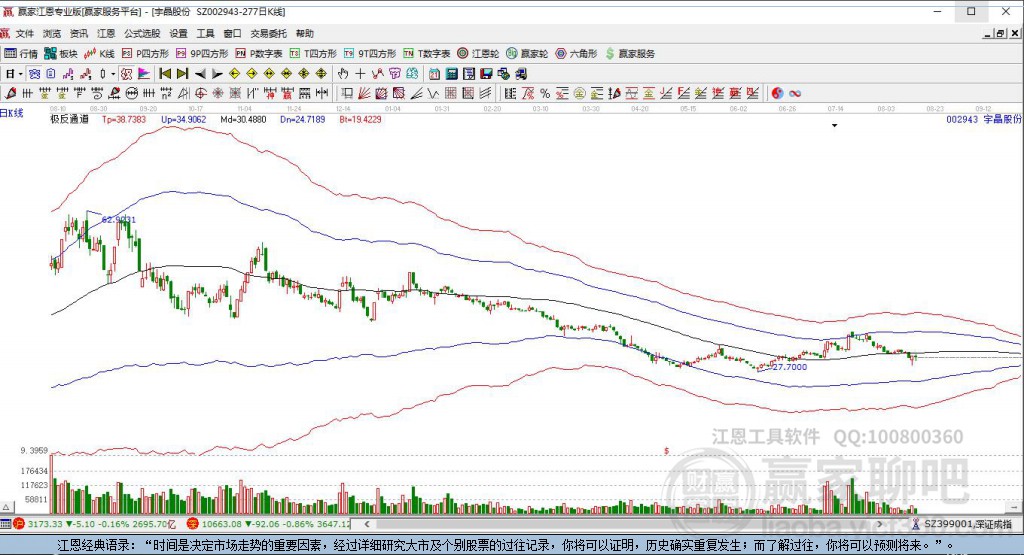
Task: Select the crosshair cursor tool
Action: [360, 74]
